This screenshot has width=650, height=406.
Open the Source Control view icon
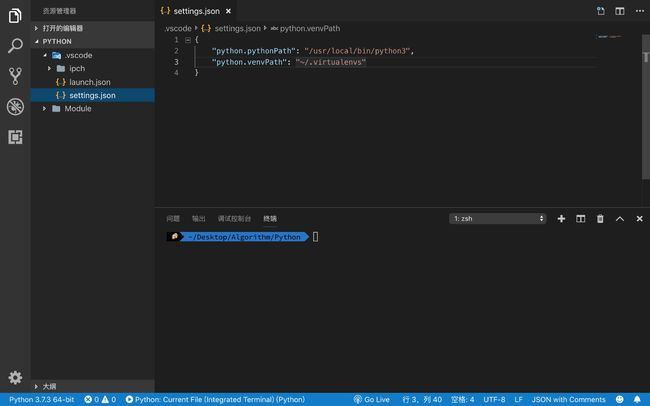(15, 76)
